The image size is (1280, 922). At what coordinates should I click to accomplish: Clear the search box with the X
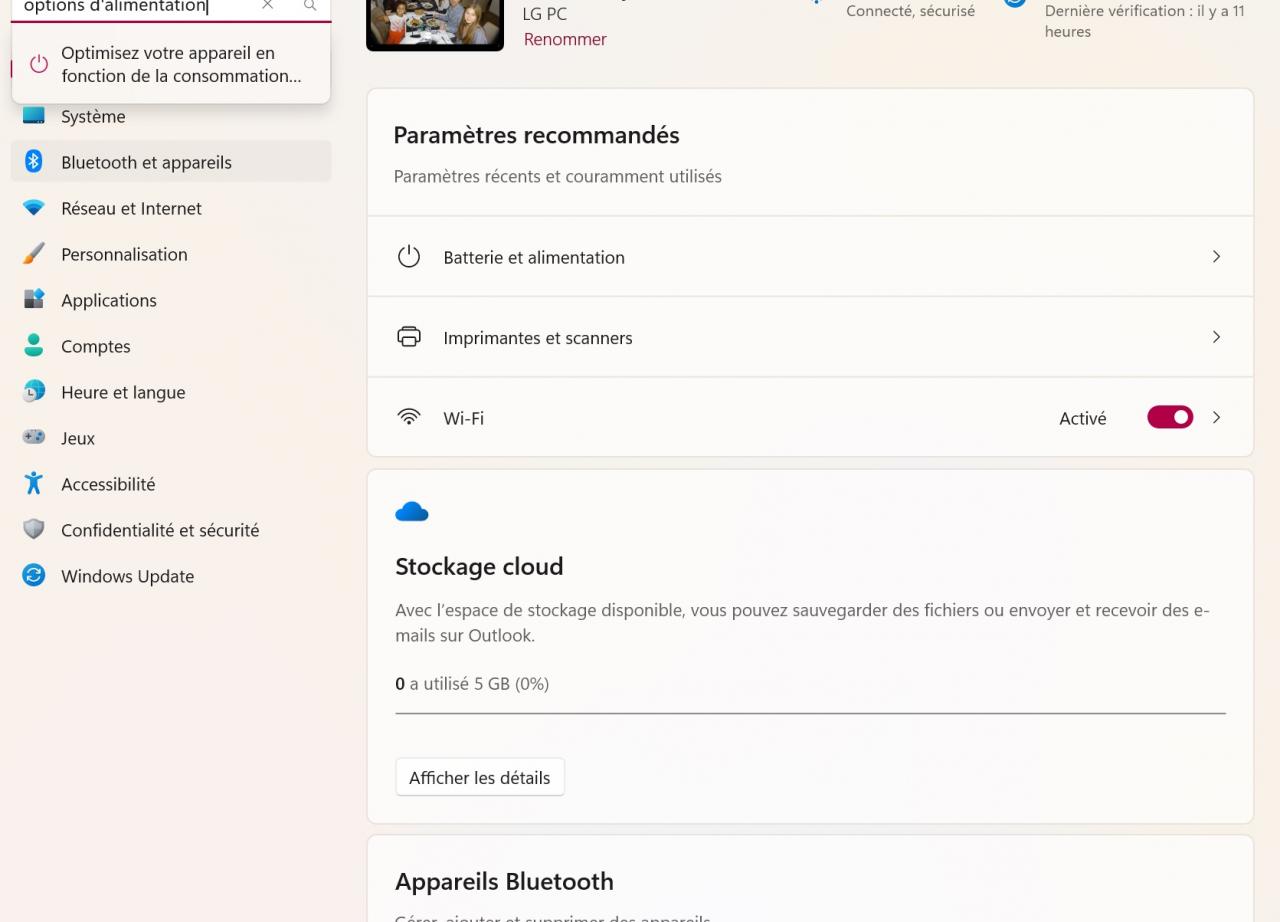coord(267,6)
